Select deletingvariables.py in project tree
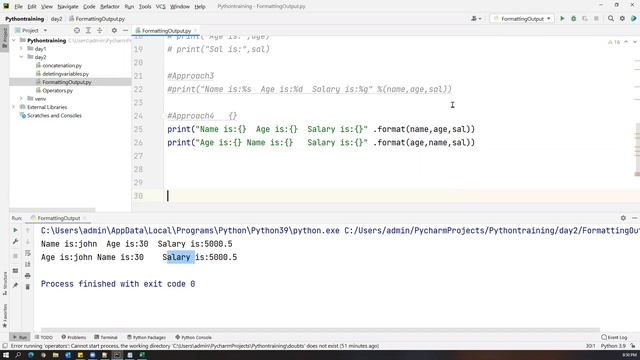 (x=65, y=74)
